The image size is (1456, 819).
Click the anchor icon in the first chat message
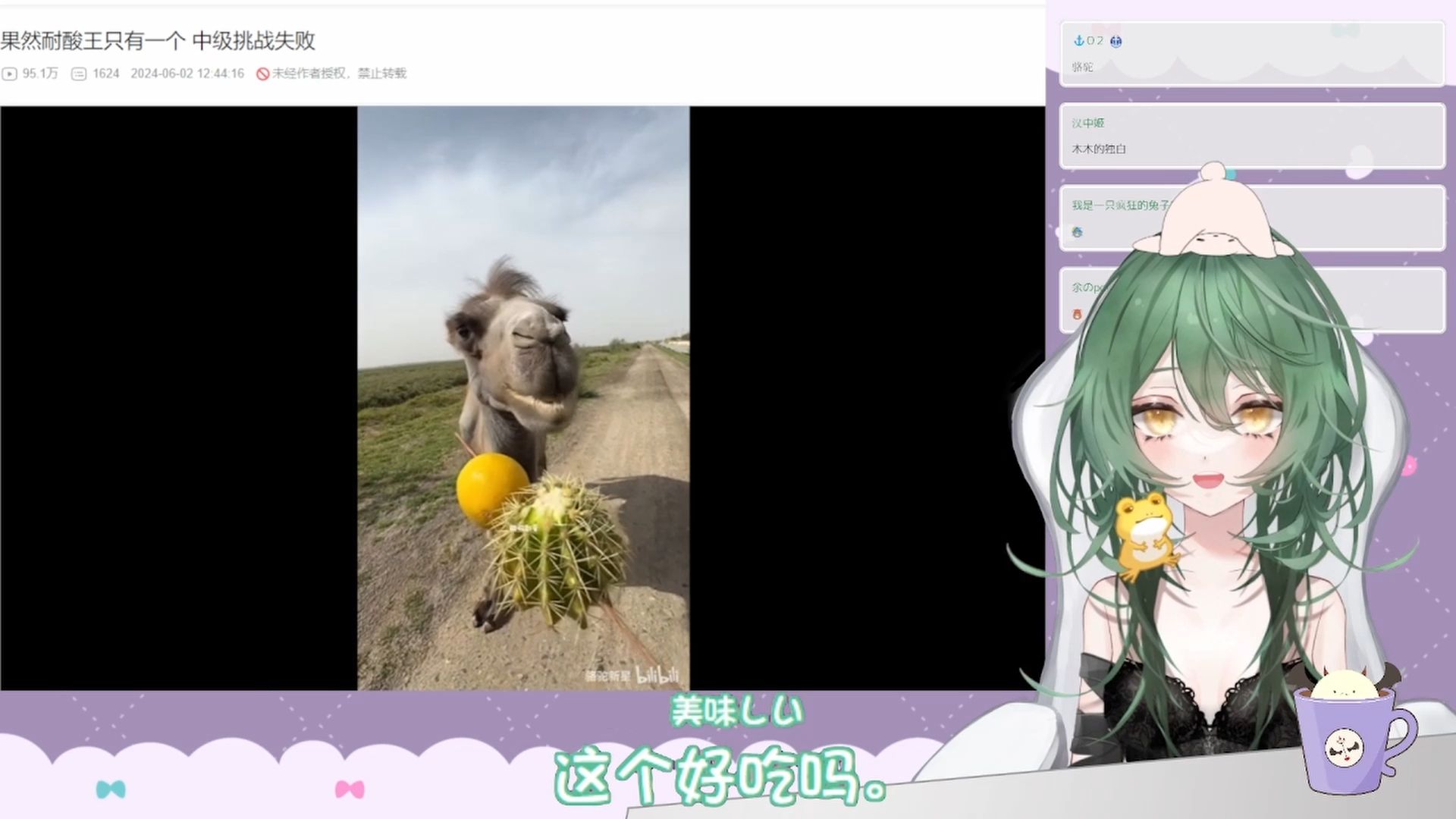pyautogui.click(x=1078, y=41)
